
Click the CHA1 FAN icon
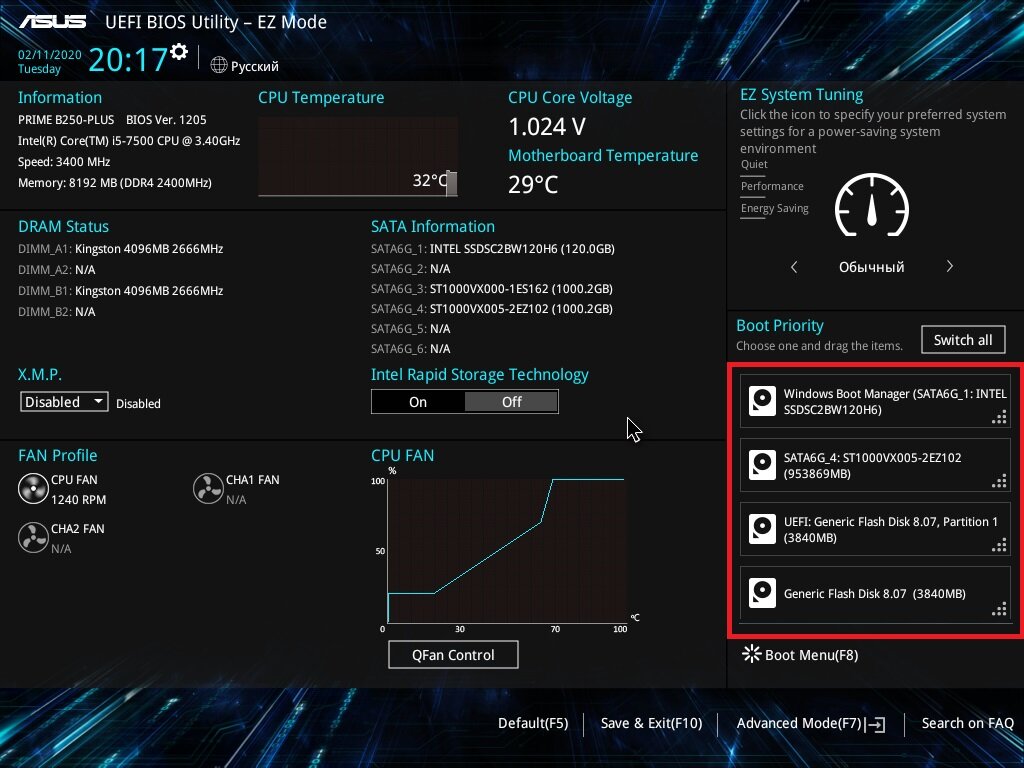[208, 489]
